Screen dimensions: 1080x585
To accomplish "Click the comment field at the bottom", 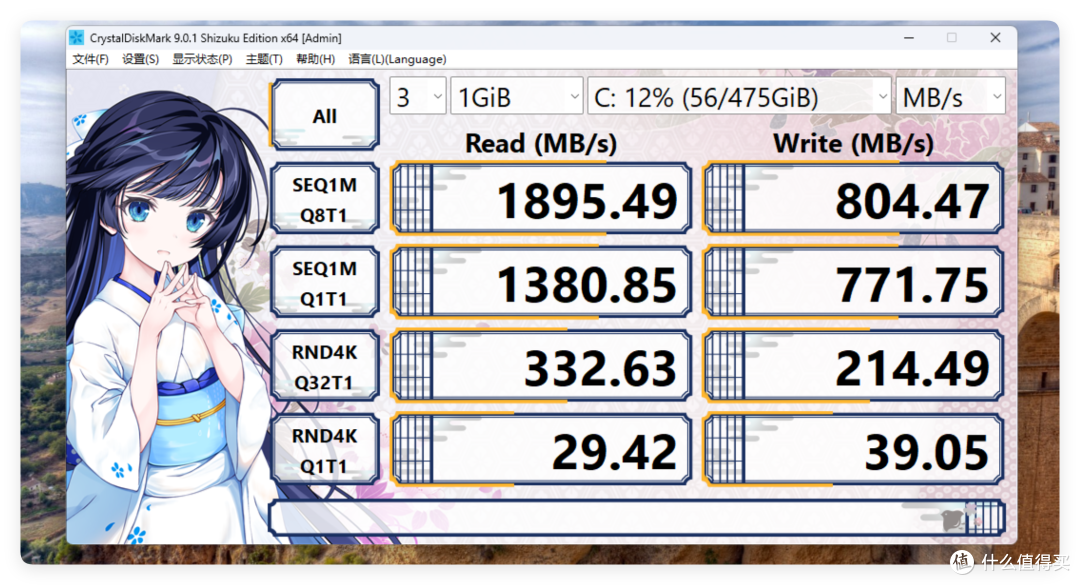I will pos(636,518).
